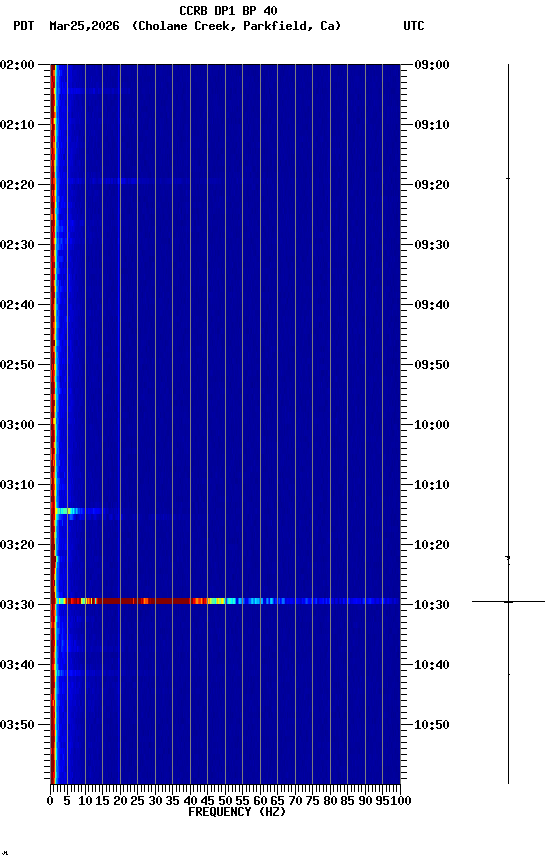Click the '90' frequency axis tick label
This screenshot has height=864, width=552.
click(365, 801)
